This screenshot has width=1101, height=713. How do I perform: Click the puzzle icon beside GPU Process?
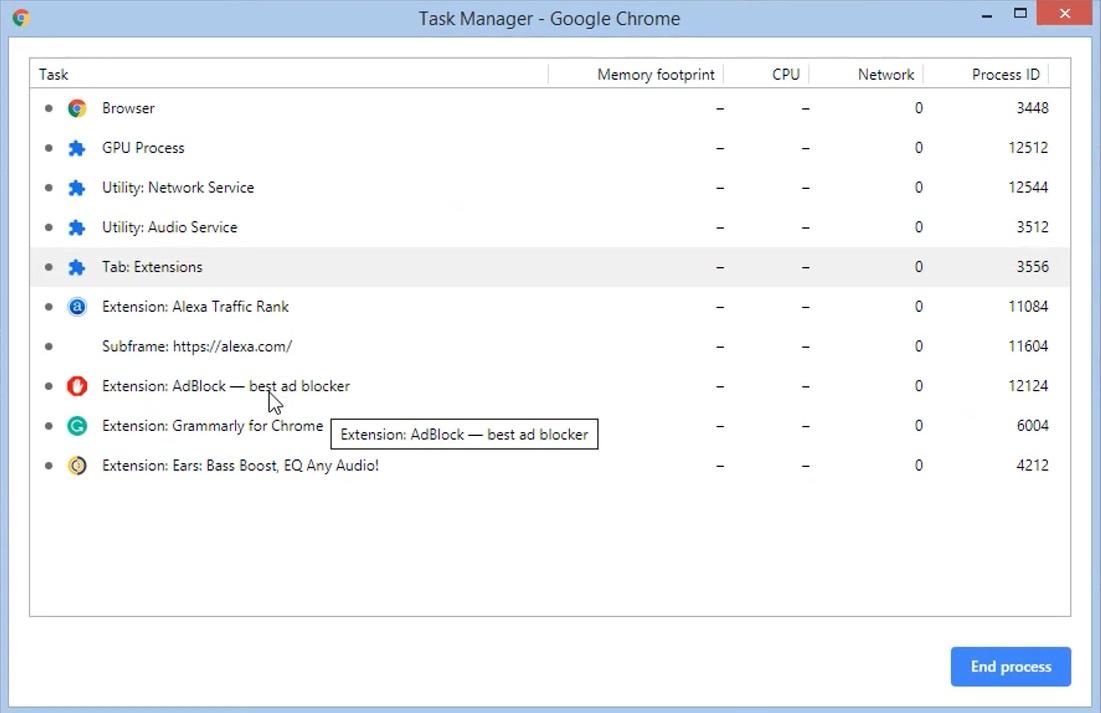click(x=77, y=148)
